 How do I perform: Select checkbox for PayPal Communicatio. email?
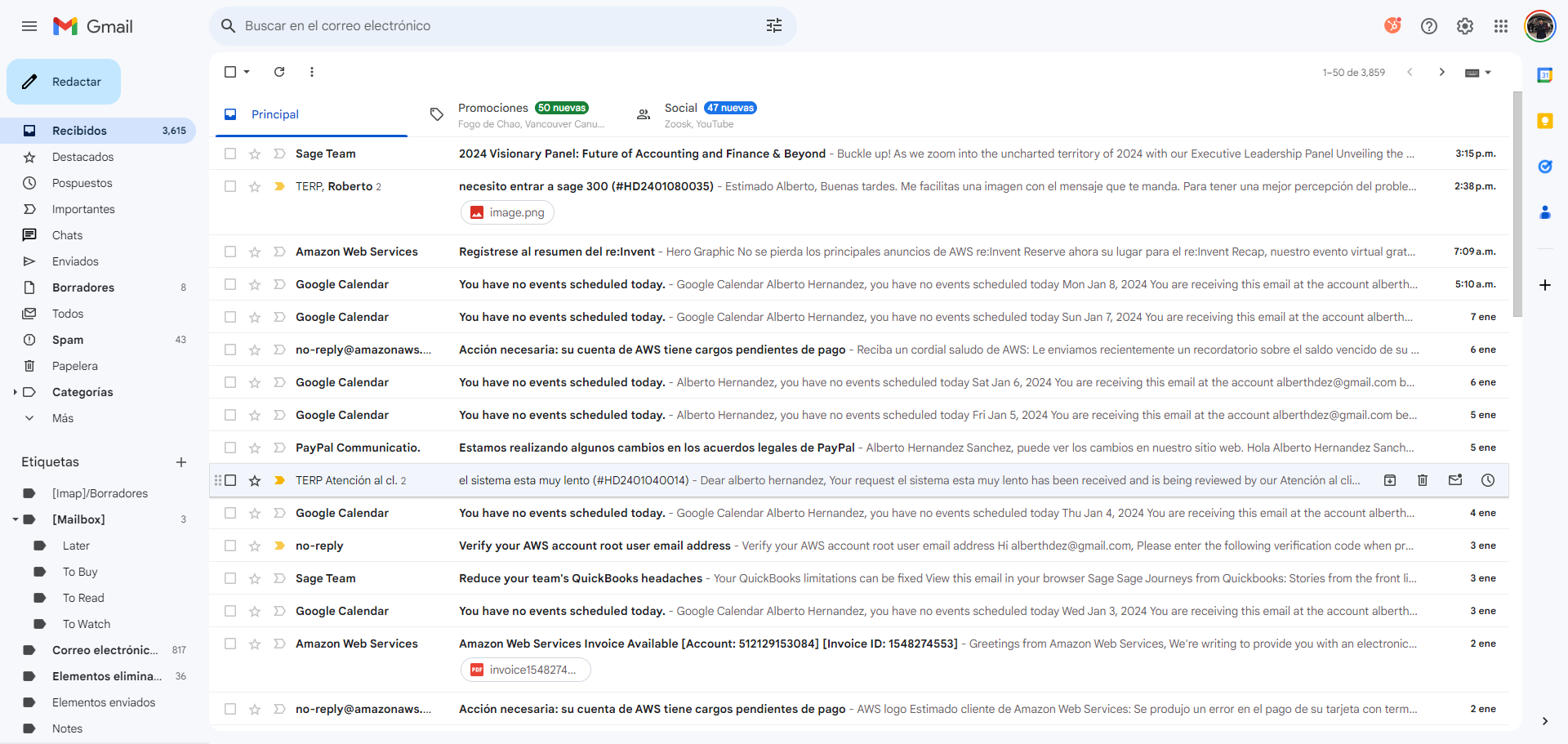tap(230, 448)
